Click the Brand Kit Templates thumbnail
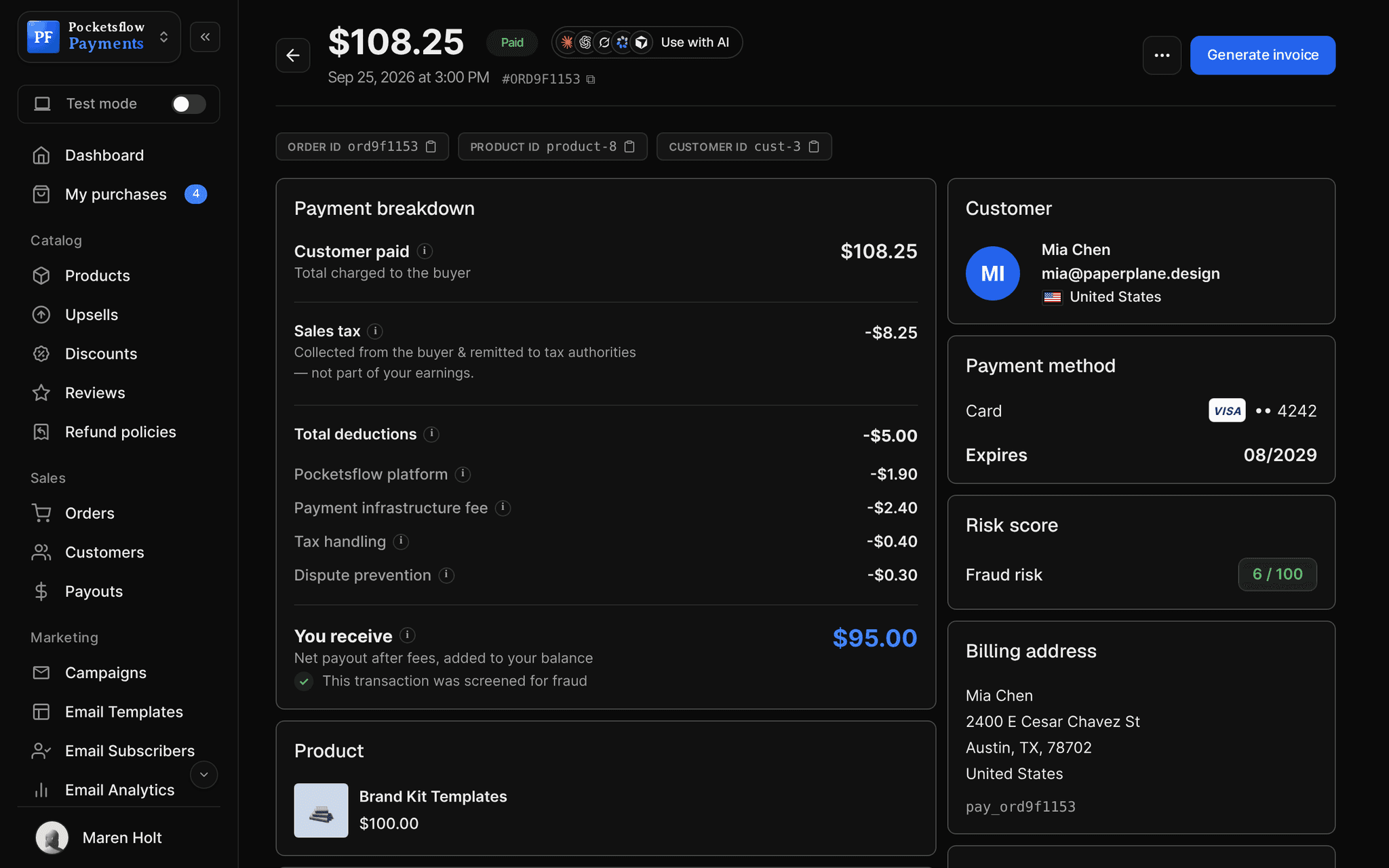Viewport: 1389px width, 868px height. coord(321,810)
